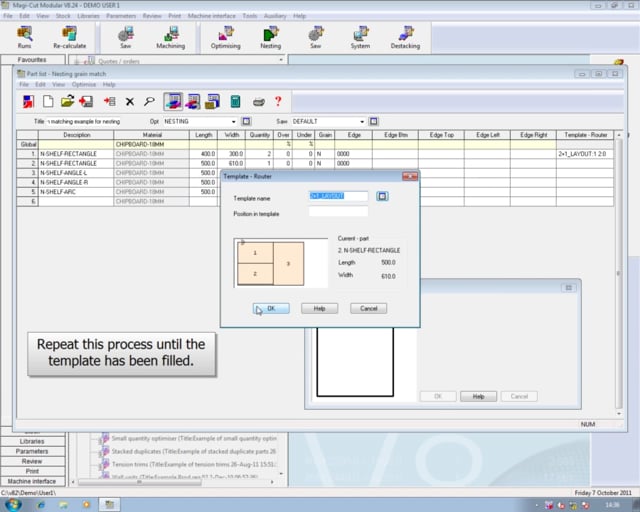Save the part list with the disk icon

coord(86,101)
